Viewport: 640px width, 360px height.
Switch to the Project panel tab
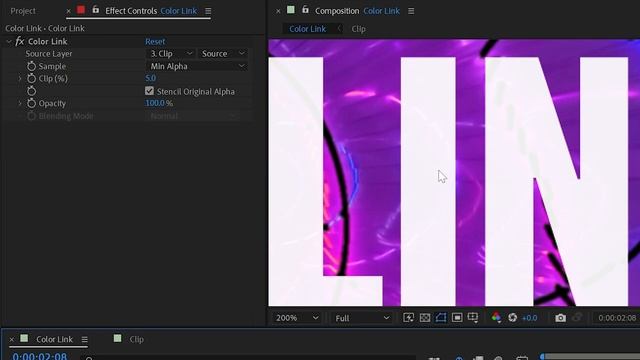pos(23,11)
